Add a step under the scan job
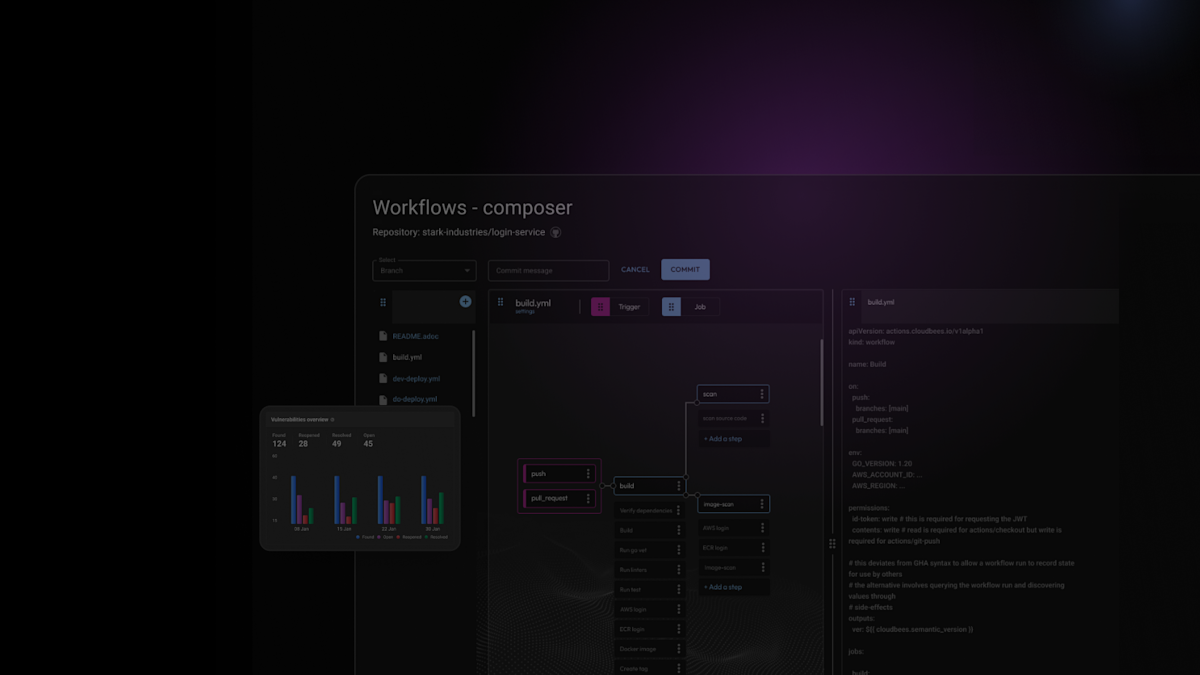Image resolution: width=1200 pixels, height=675 pixels. [x=722, y=439]
